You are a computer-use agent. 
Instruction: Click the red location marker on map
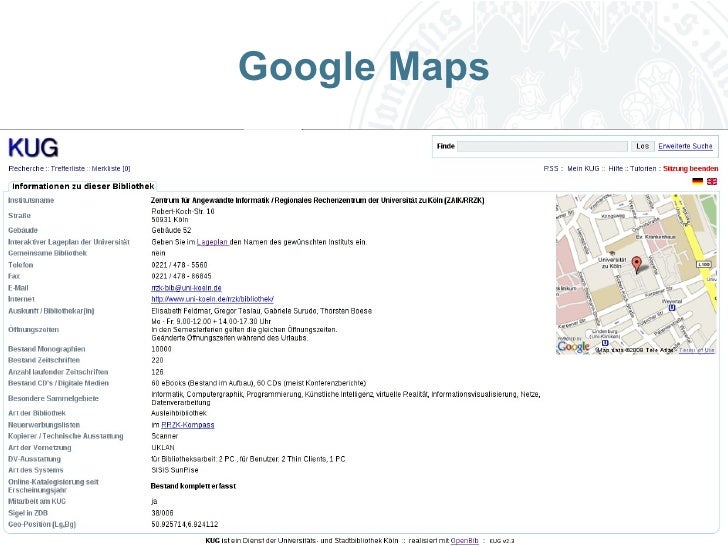click(637, 265)
